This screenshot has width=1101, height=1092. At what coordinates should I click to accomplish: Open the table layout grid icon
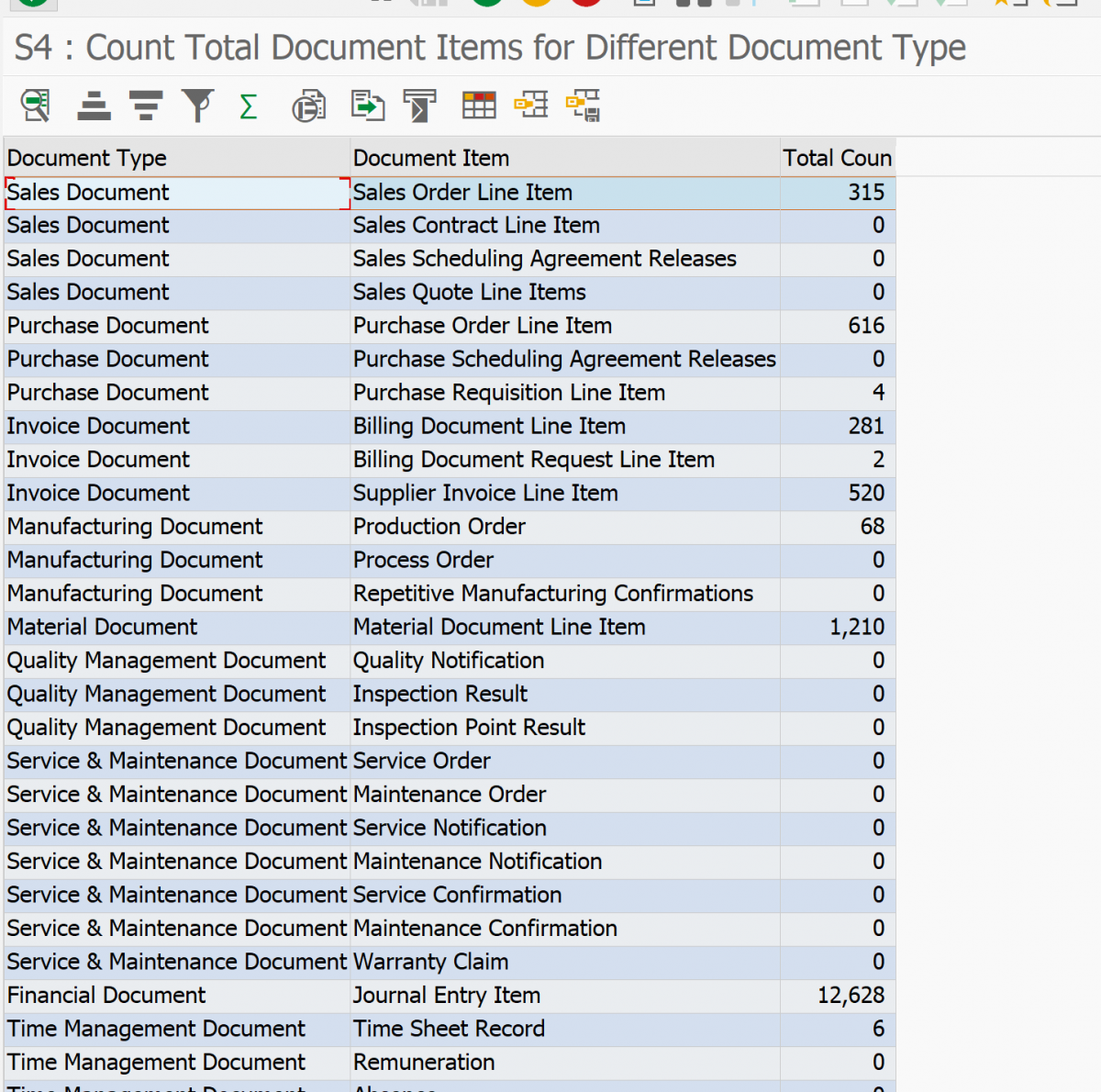(478, 105)
